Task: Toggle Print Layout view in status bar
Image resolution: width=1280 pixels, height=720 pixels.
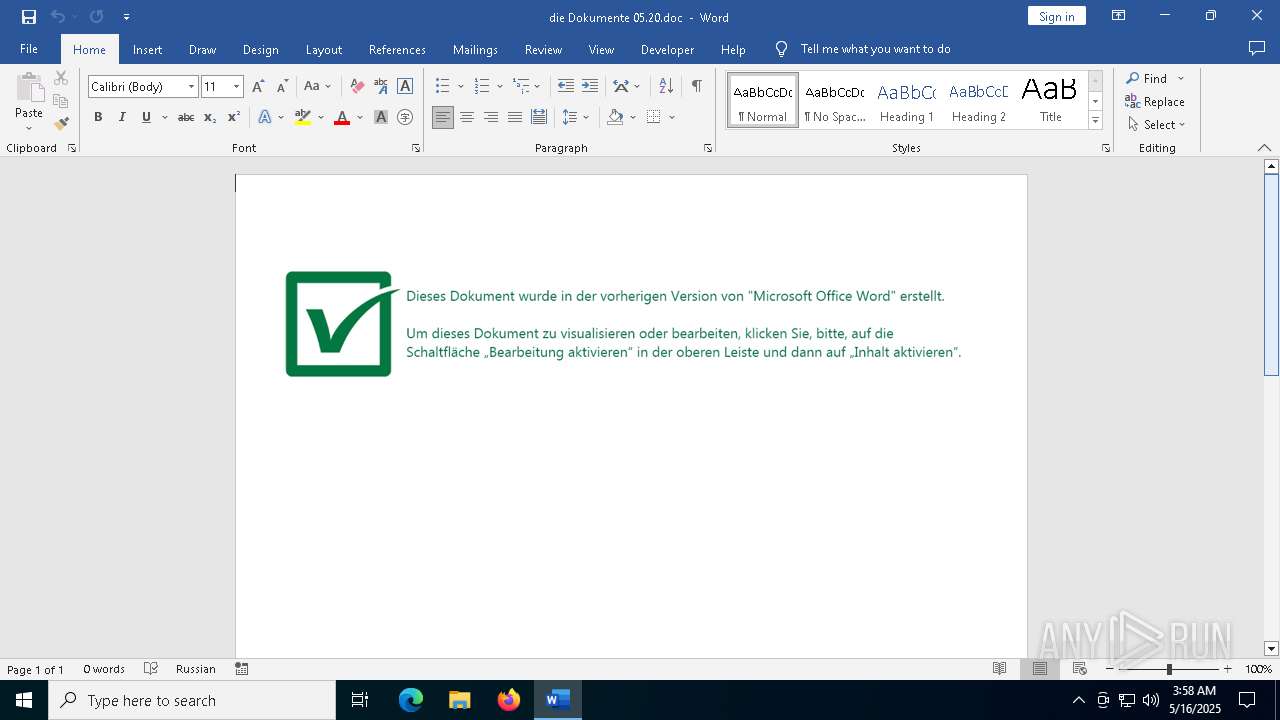Action: click(1040, 669)
